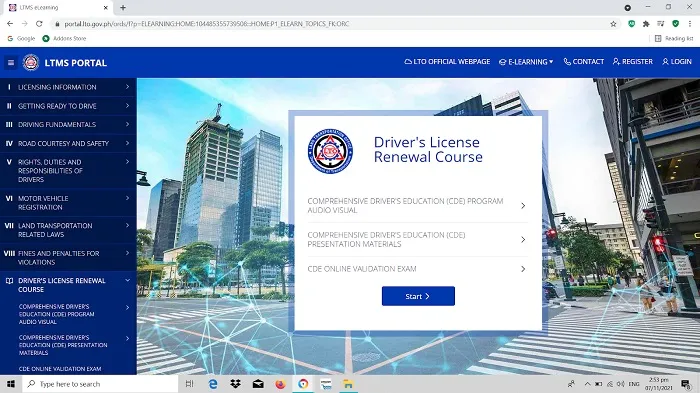Click the green shield extension icon

tap(675, 24)
